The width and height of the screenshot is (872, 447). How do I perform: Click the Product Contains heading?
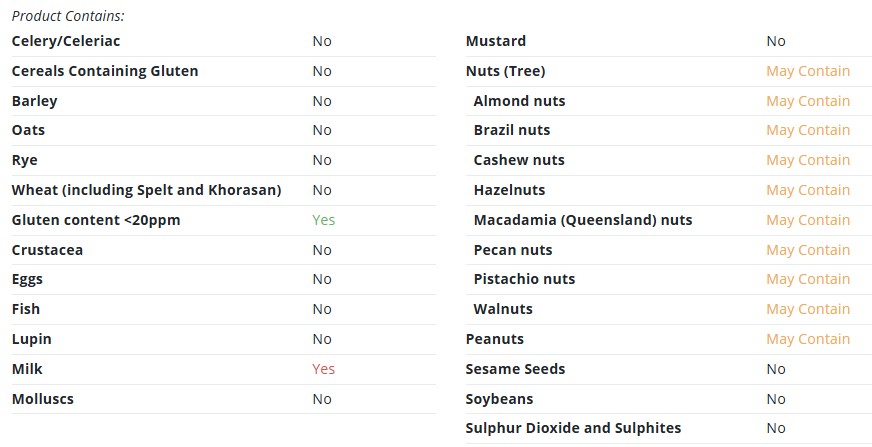point(68,16)
